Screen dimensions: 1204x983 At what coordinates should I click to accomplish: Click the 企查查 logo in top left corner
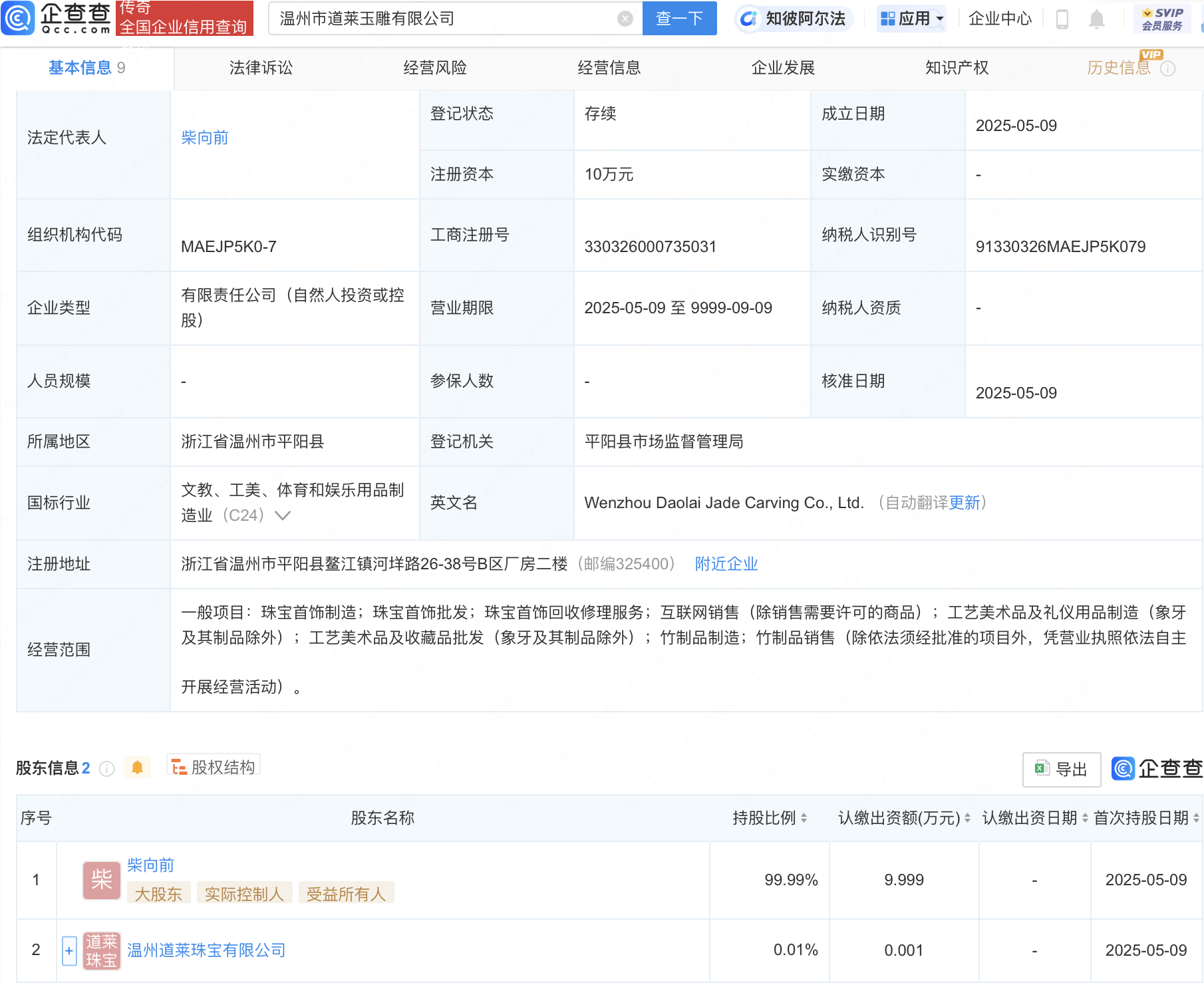point(57,18)
